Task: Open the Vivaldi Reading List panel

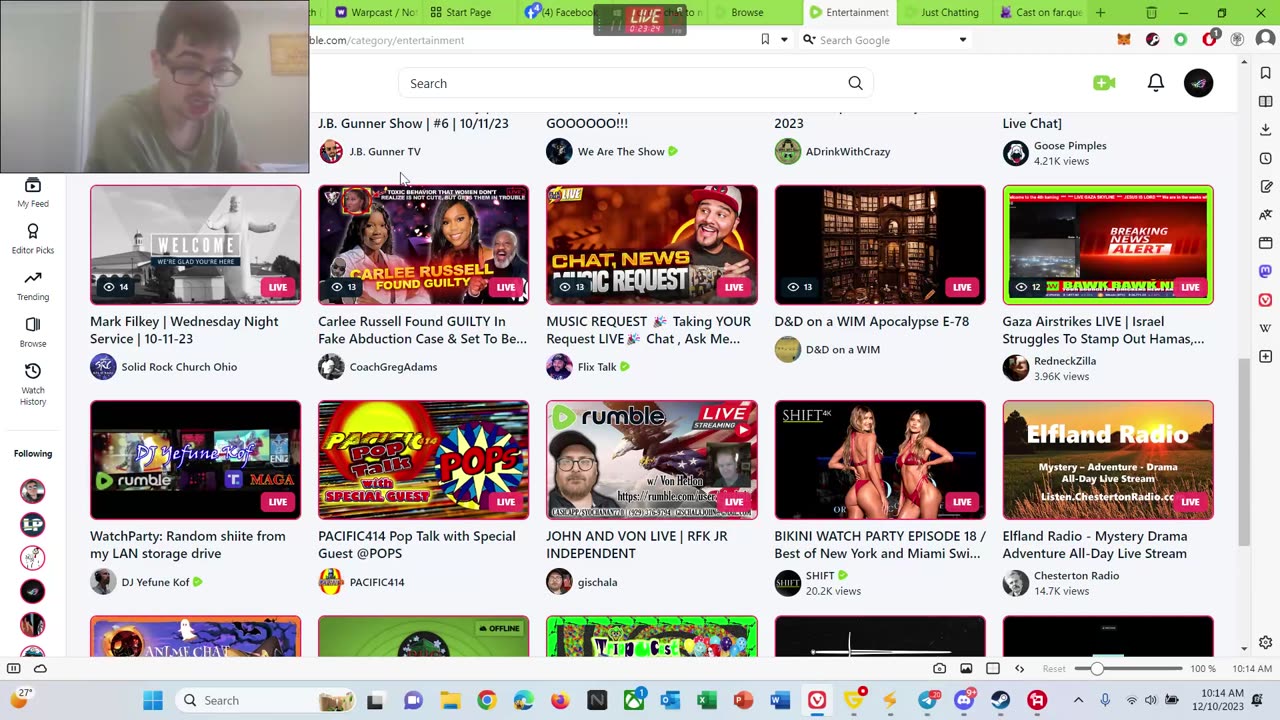Action: 1266,101
